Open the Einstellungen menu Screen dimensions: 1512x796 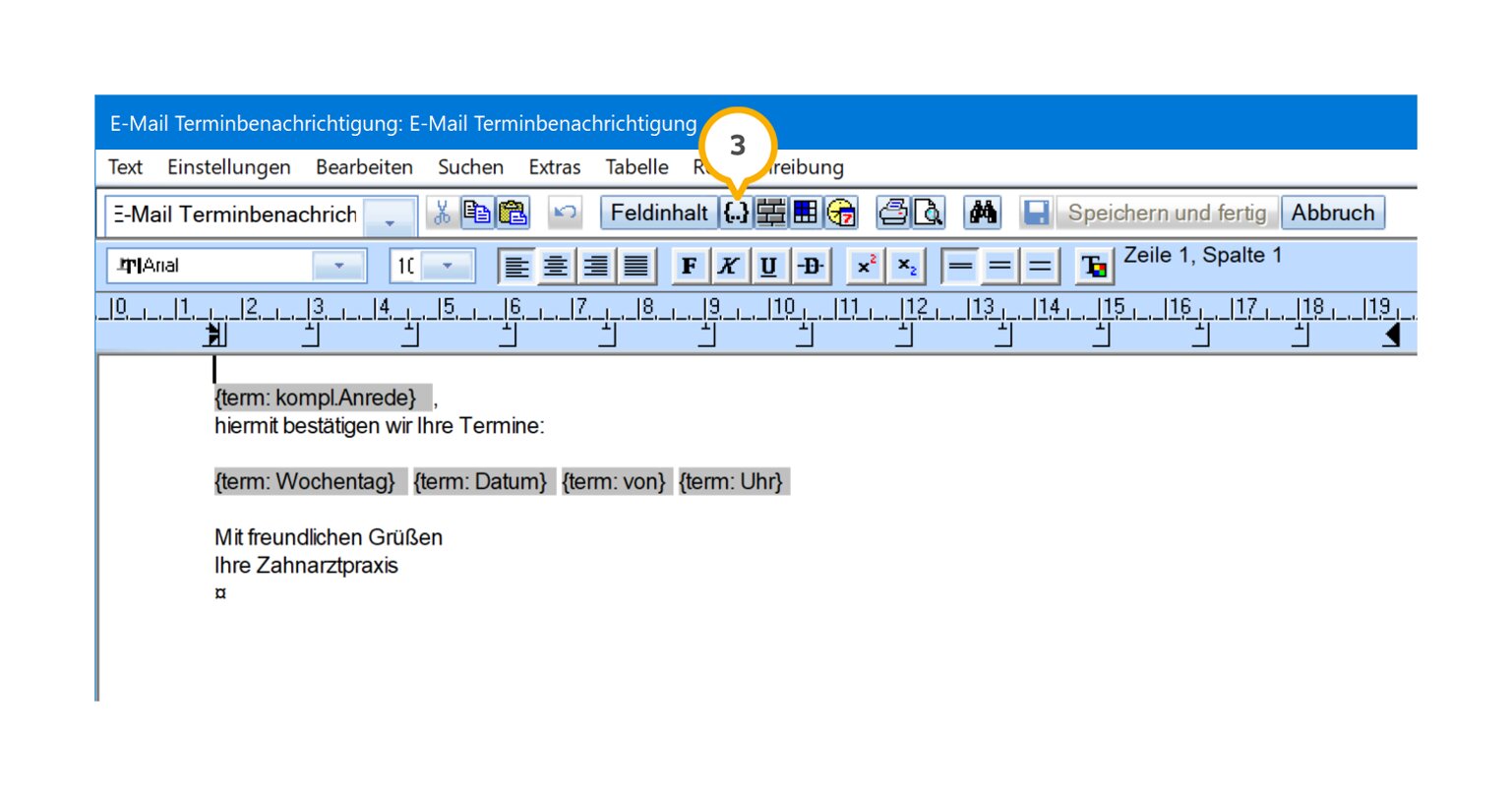tap(228, 167)
